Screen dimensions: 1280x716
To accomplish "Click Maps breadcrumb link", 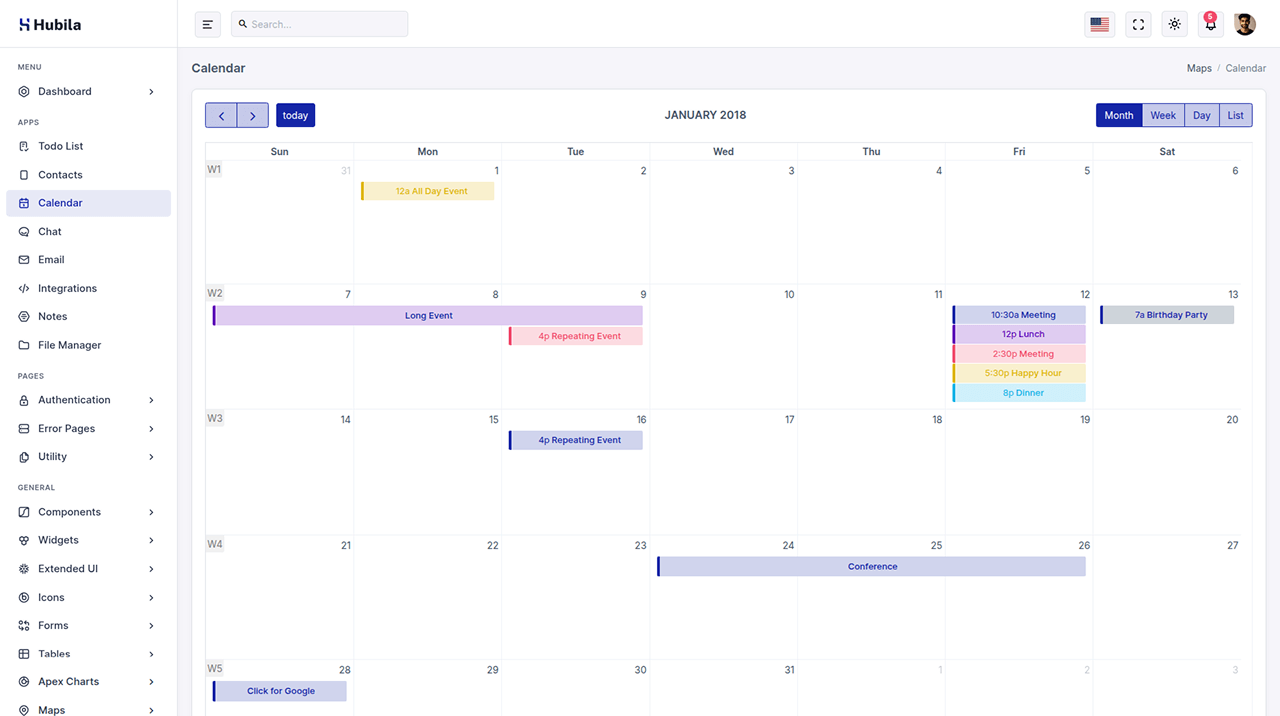I will 1199,68.
